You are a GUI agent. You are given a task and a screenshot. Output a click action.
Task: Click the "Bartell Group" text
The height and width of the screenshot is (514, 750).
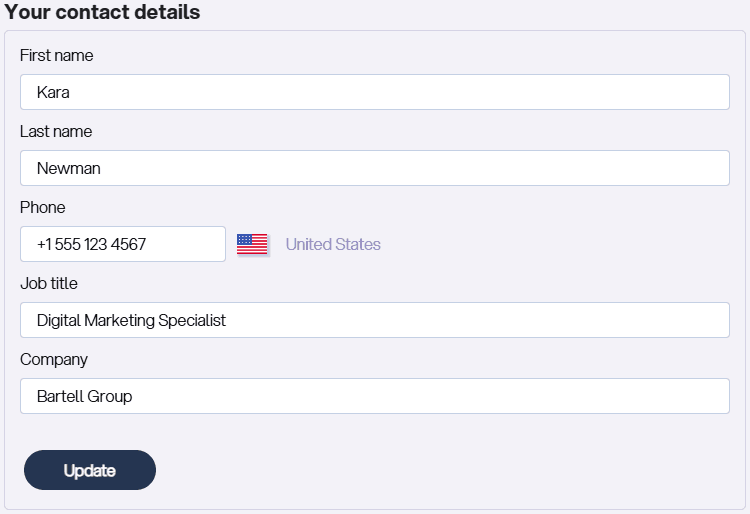[x=84, y=396]
